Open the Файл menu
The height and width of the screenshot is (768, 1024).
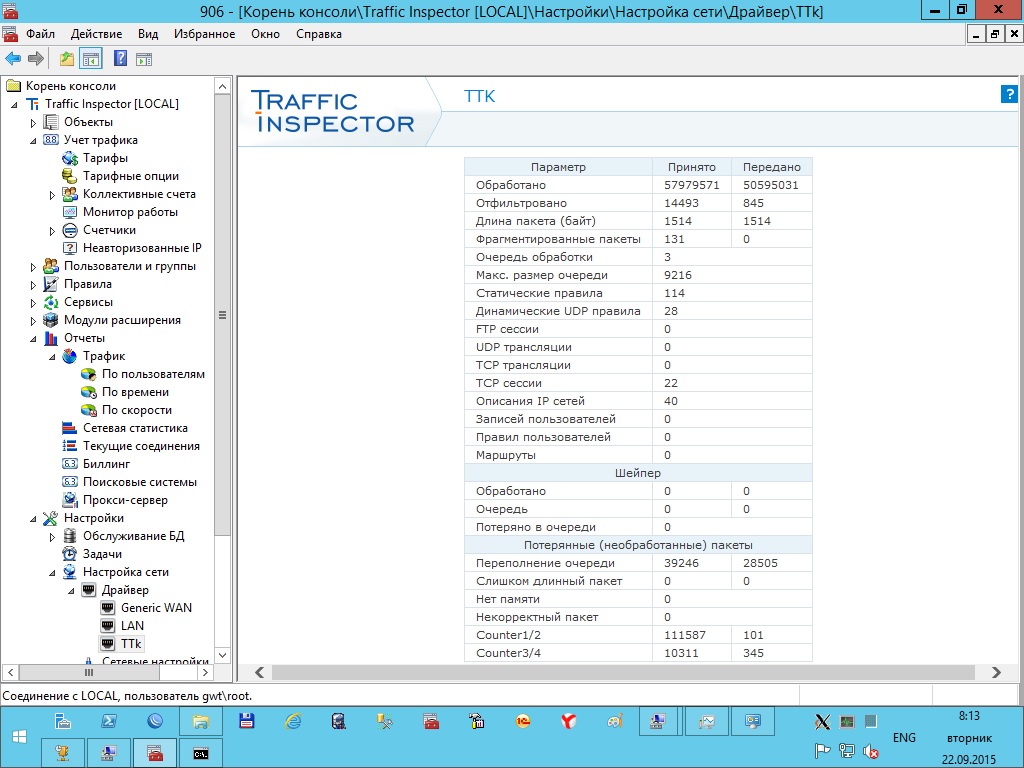pos(40,34)
